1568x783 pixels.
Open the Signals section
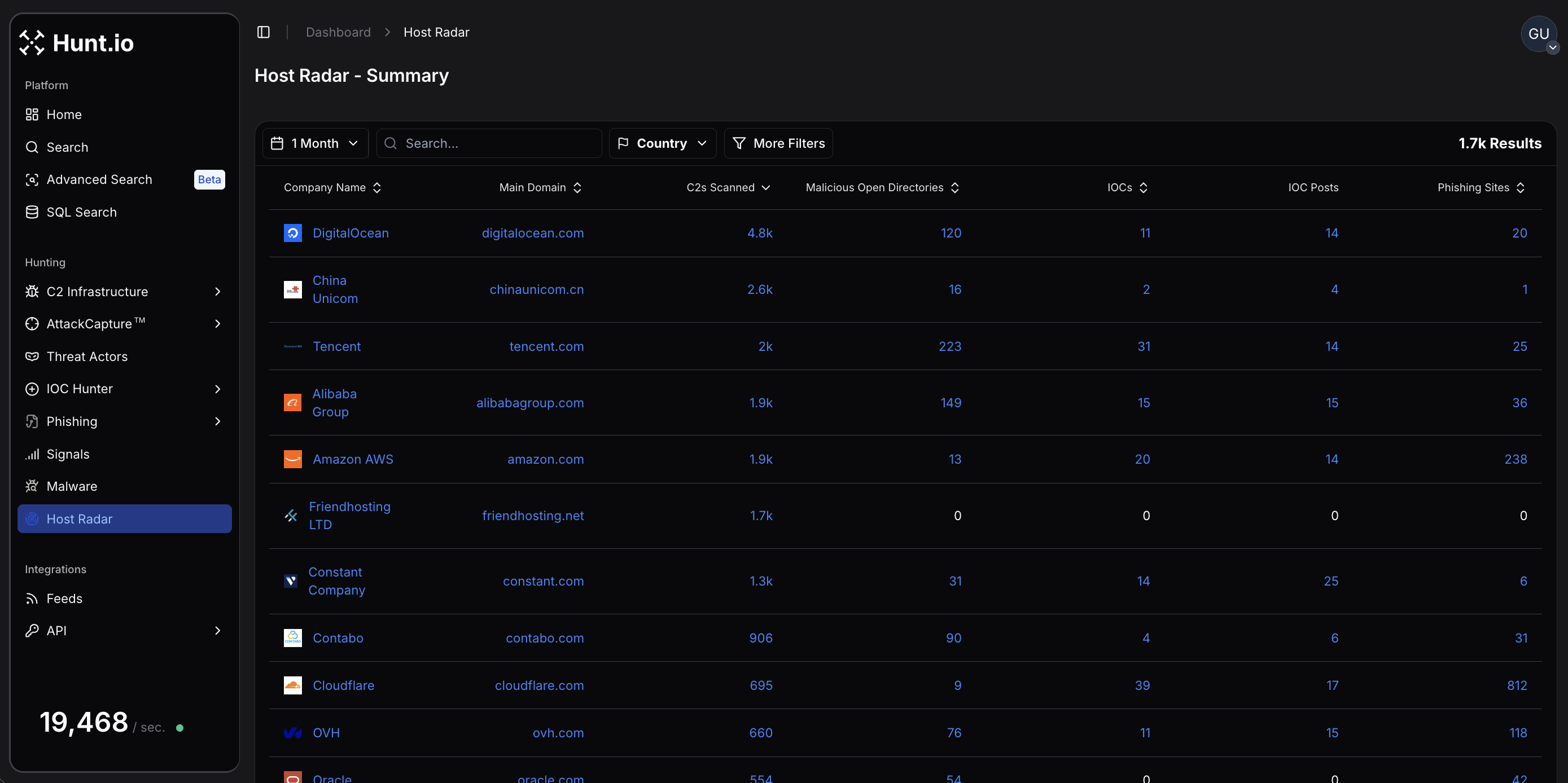(125, 455)
